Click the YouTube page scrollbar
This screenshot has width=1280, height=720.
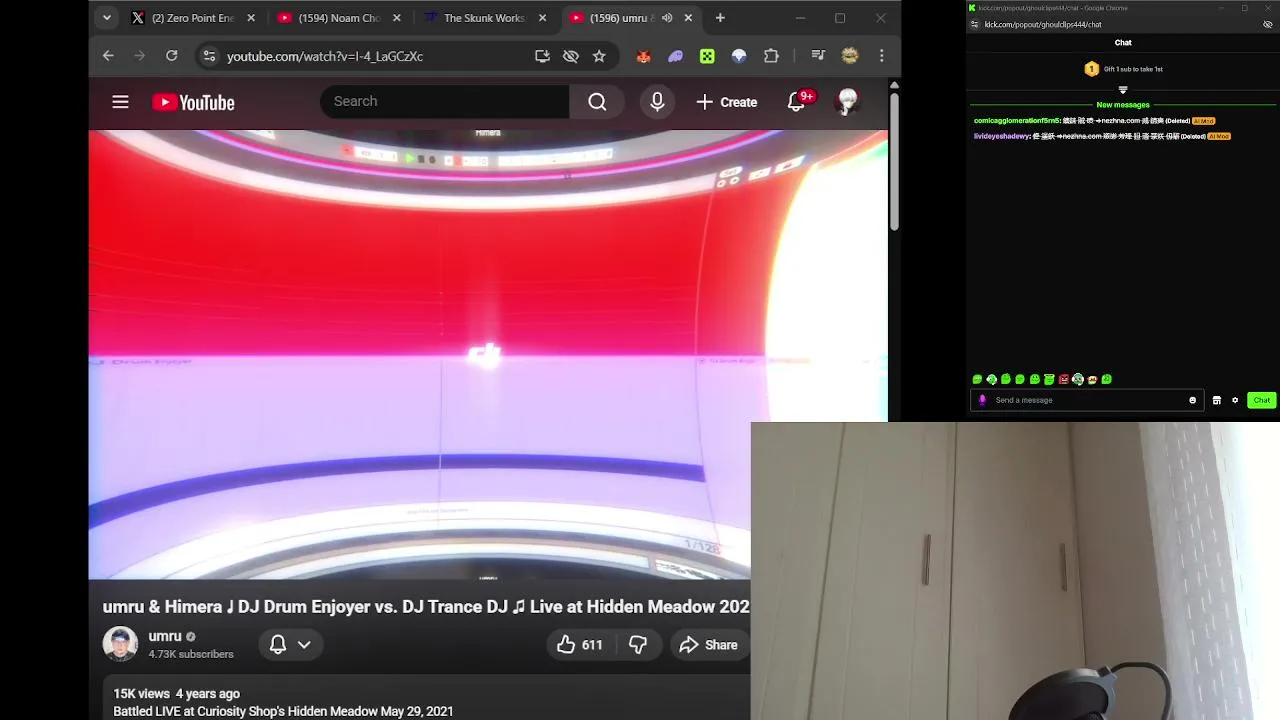pyautogui.click(x=894, y=160)
